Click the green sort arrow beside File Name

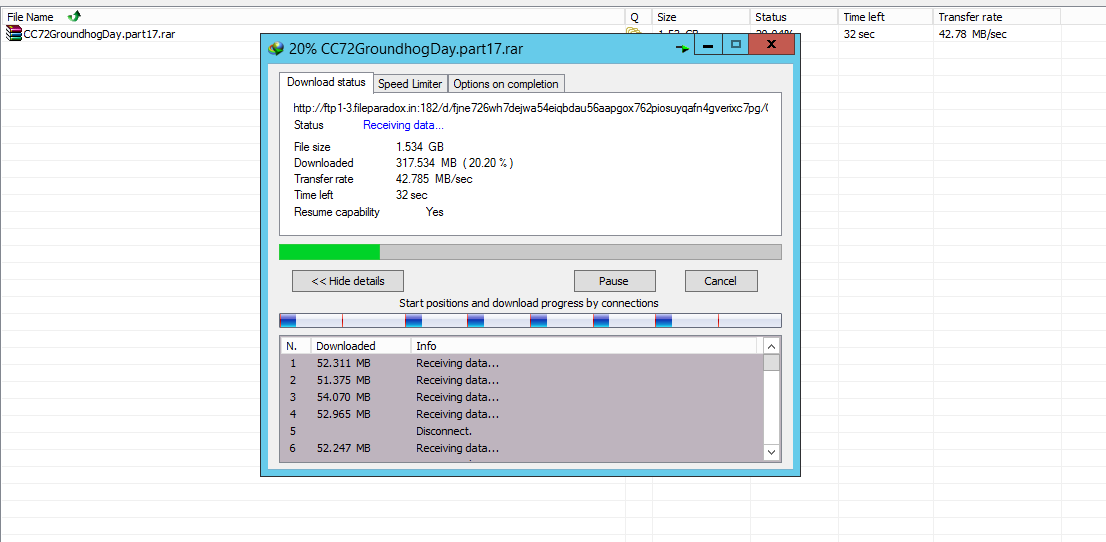[74, 16]
